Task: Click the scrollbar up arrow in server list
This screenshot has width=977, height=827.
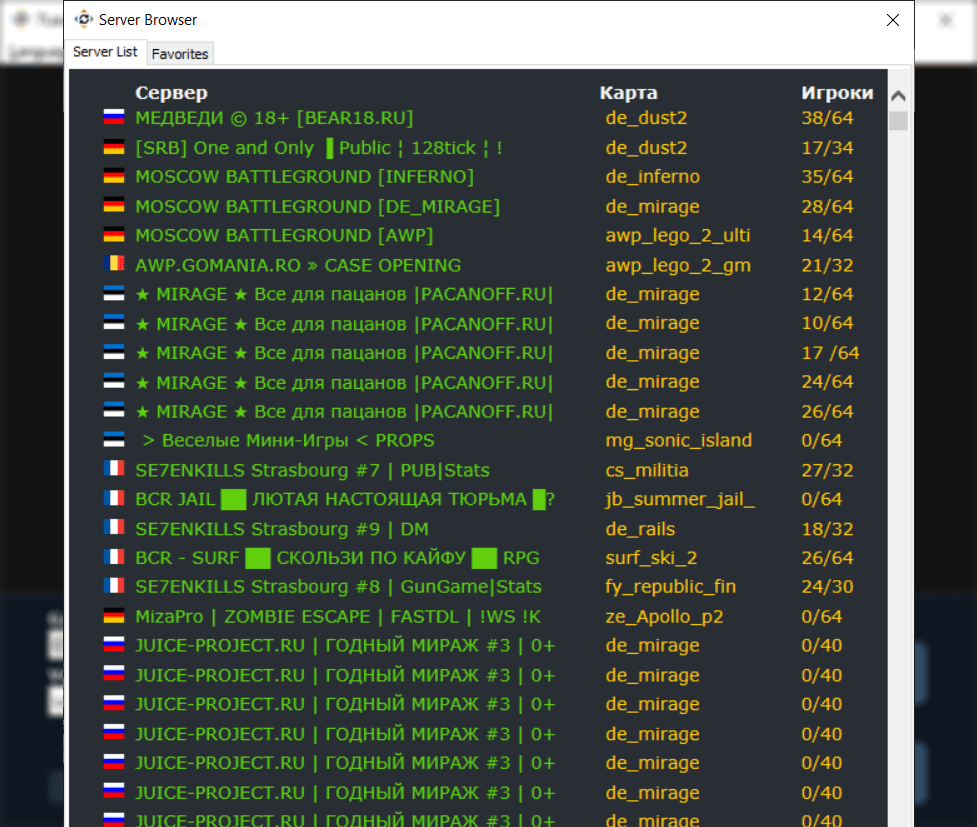Action: coord(898,96)
